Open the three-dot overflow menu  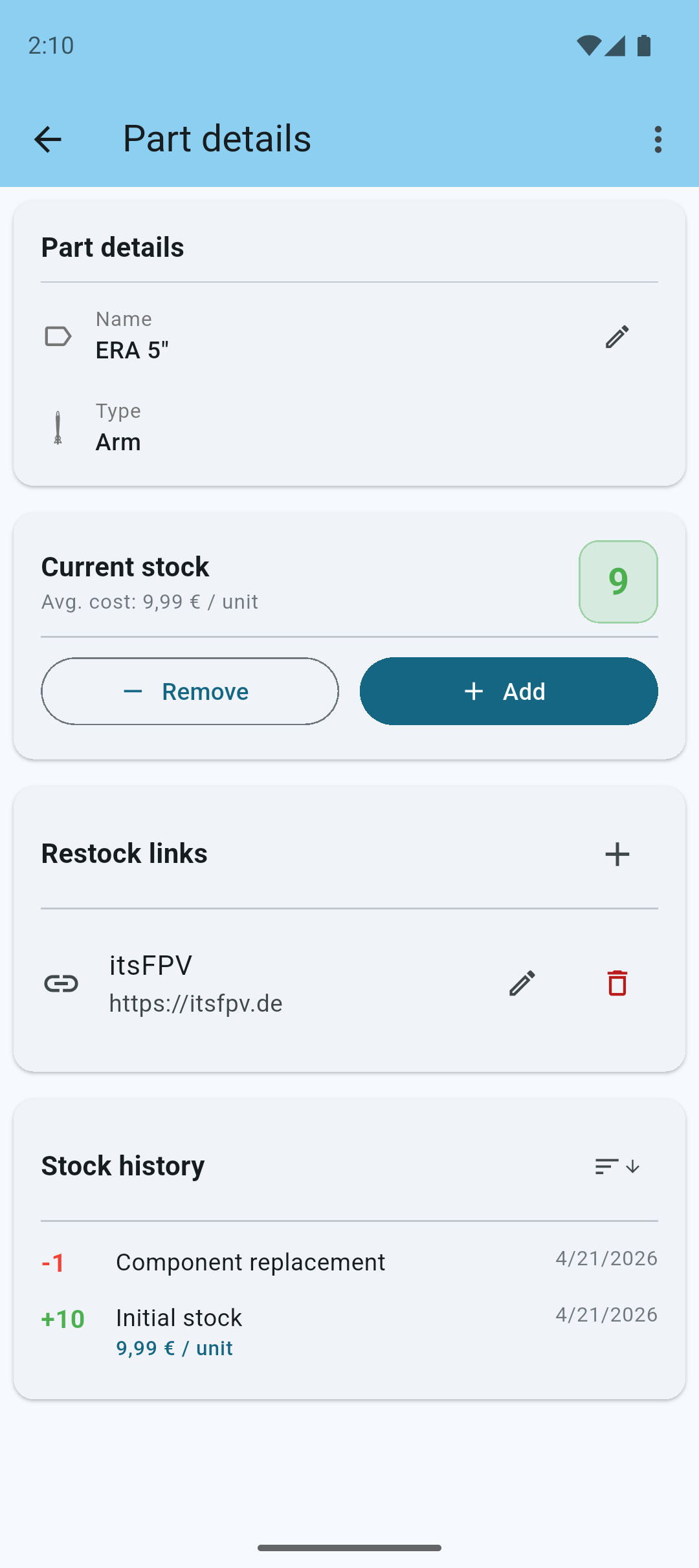pyautogui.click(x=658, y=138)
